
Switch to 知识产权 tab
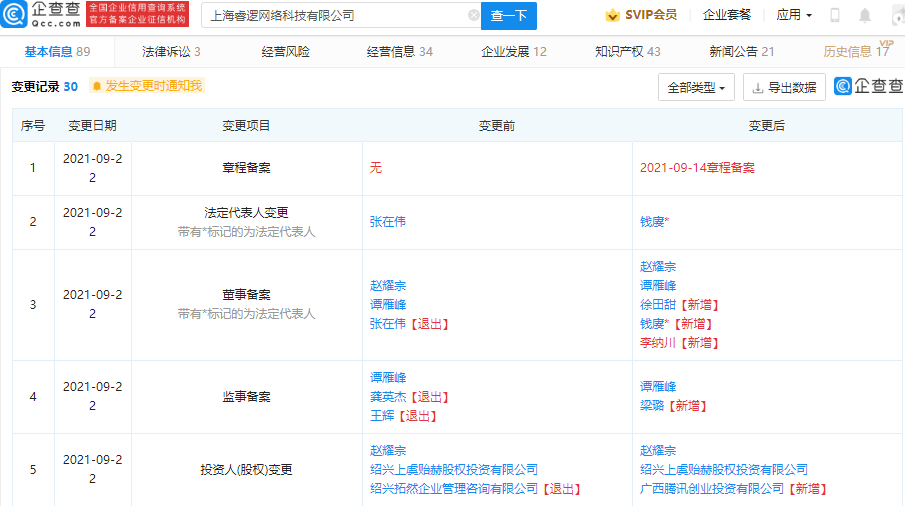pos(627,51)
